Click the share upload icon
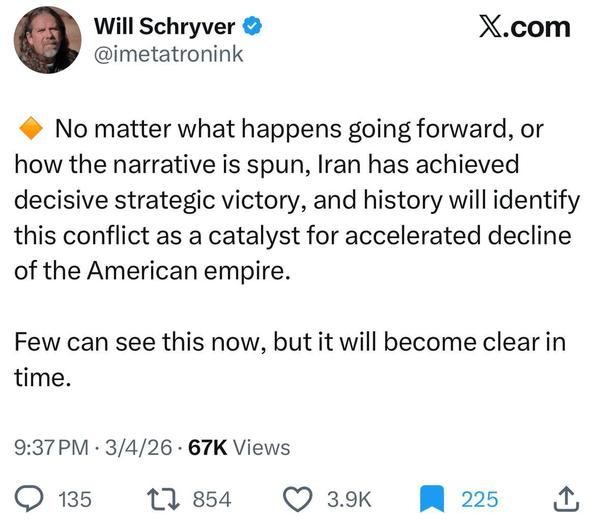 pos(563,498)
